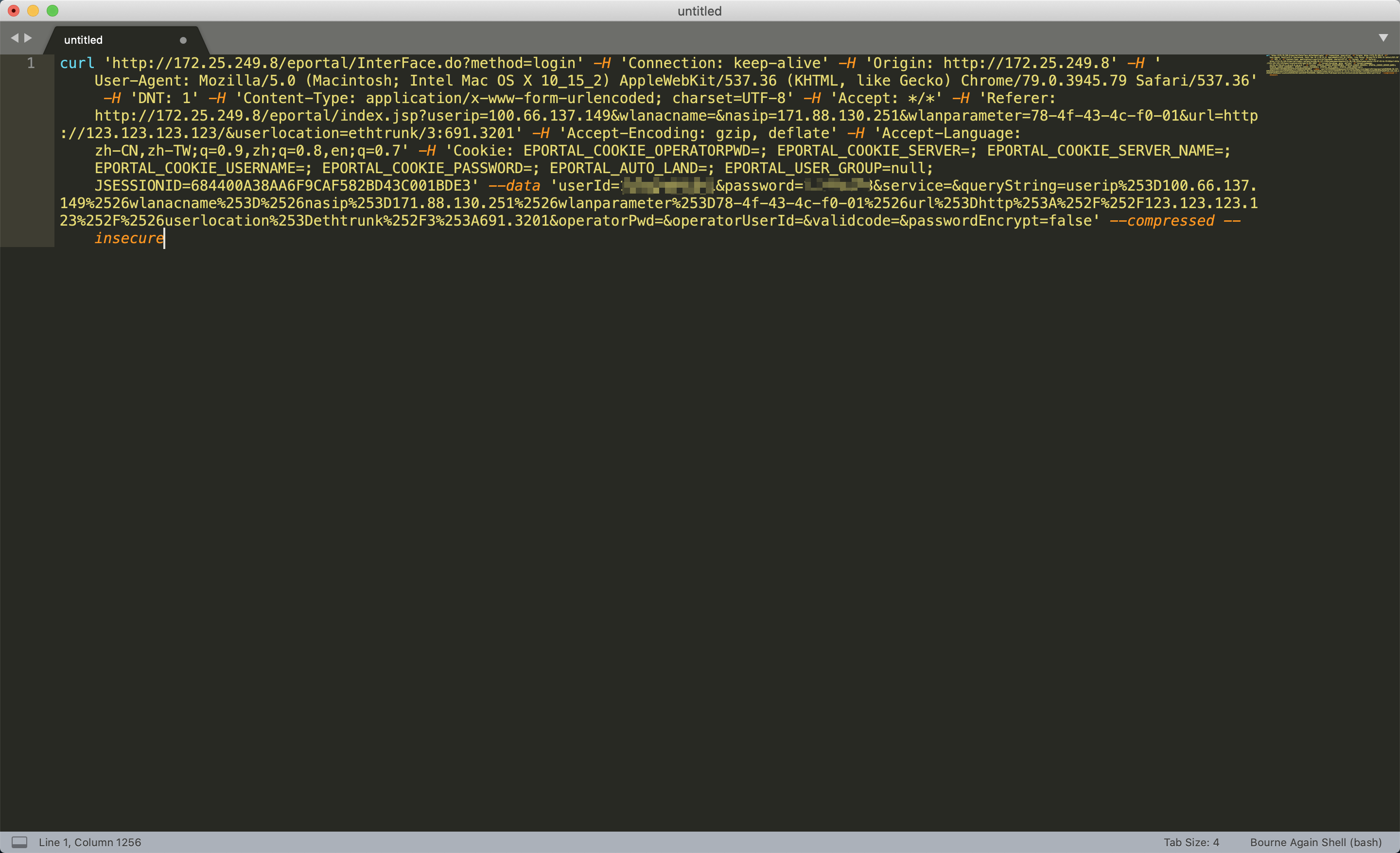This screenshot has width=1400, height=853.
Task: Open the Tab Size: 4 menu
Action: click(1191, 842)
